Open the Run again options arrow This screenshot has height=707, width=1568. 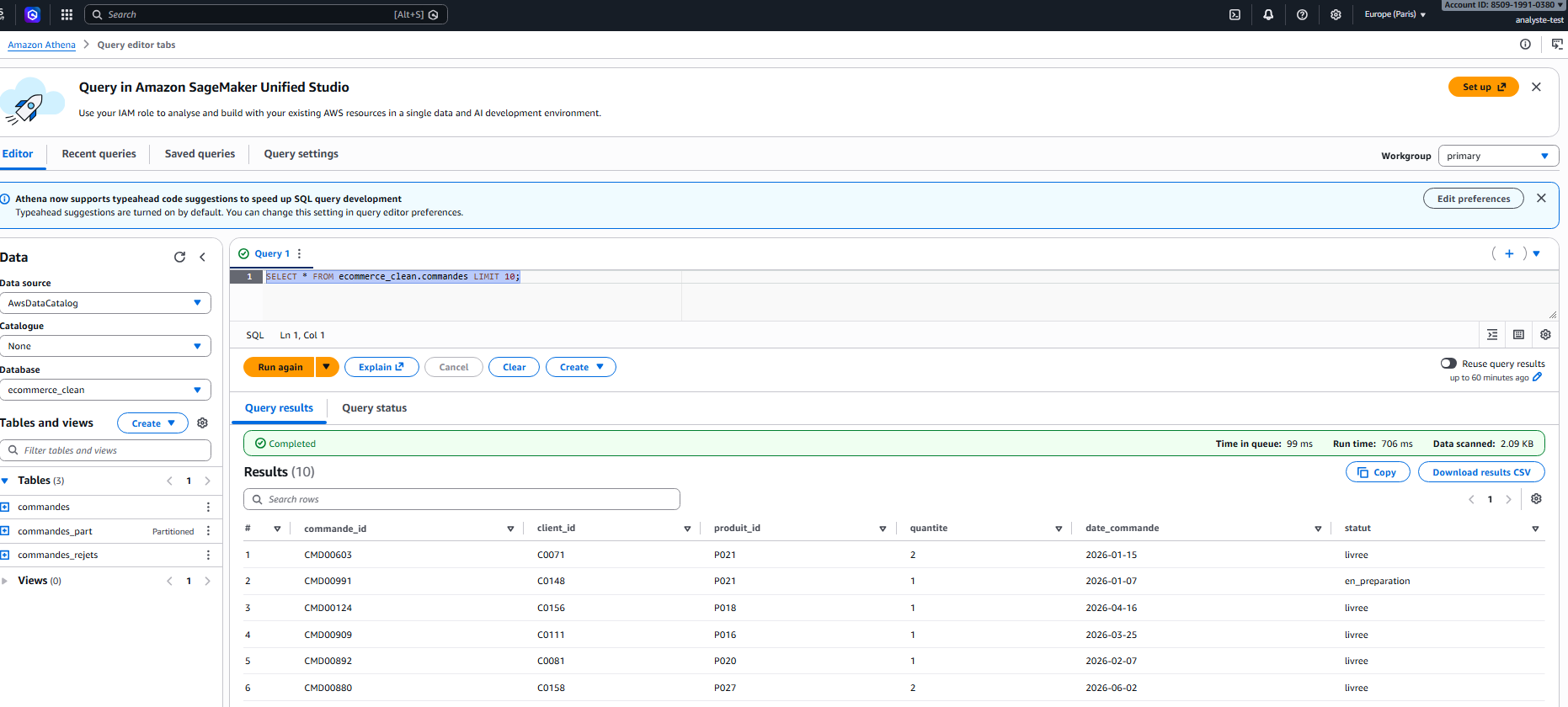[x=327, y=367]
